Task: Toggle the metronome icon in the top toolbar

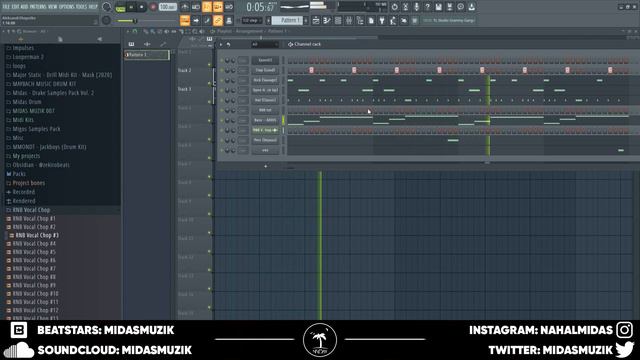Action: 184,7
